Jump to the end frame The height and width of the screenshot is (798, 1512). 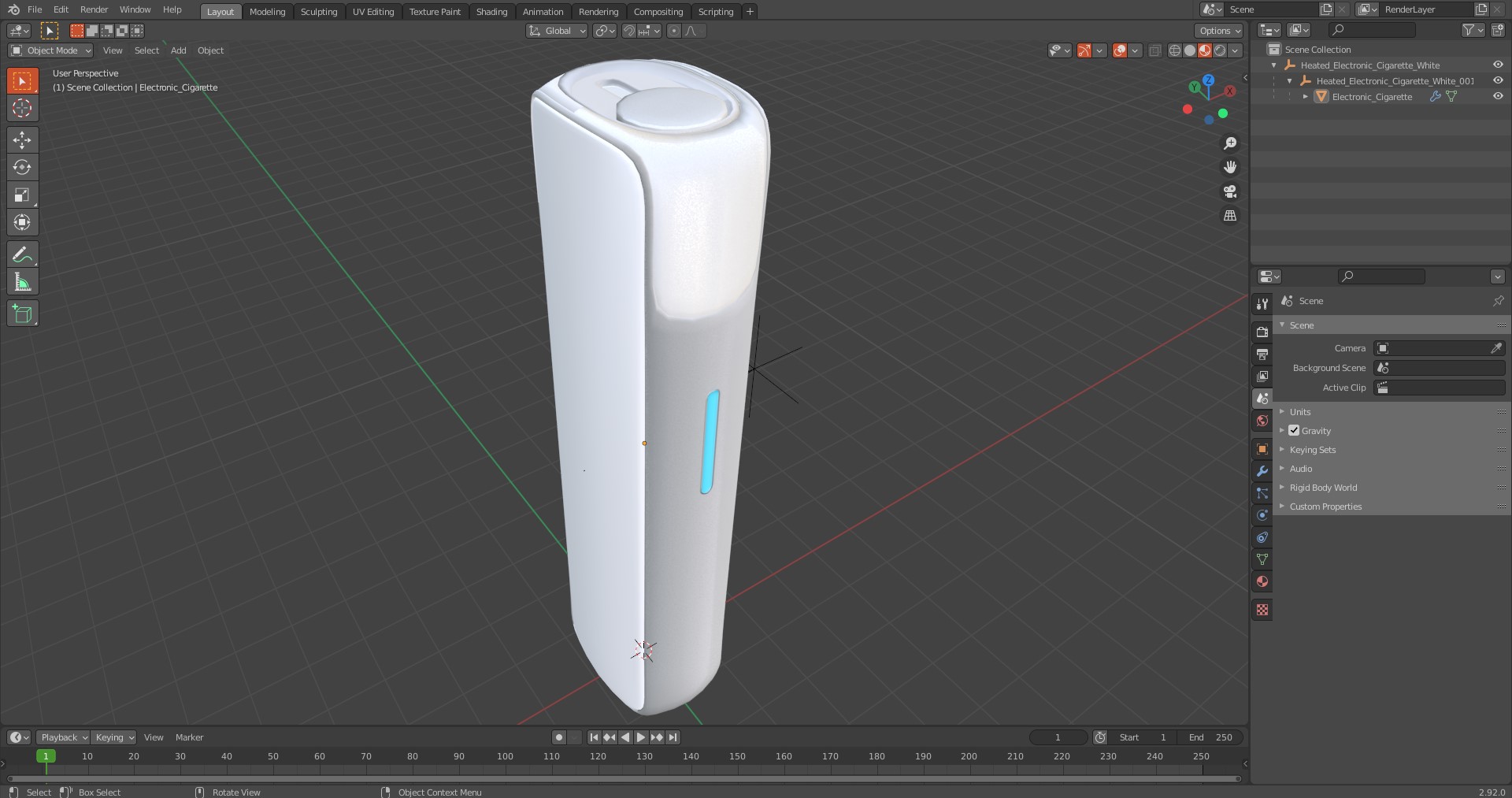(x=673, y=737)
